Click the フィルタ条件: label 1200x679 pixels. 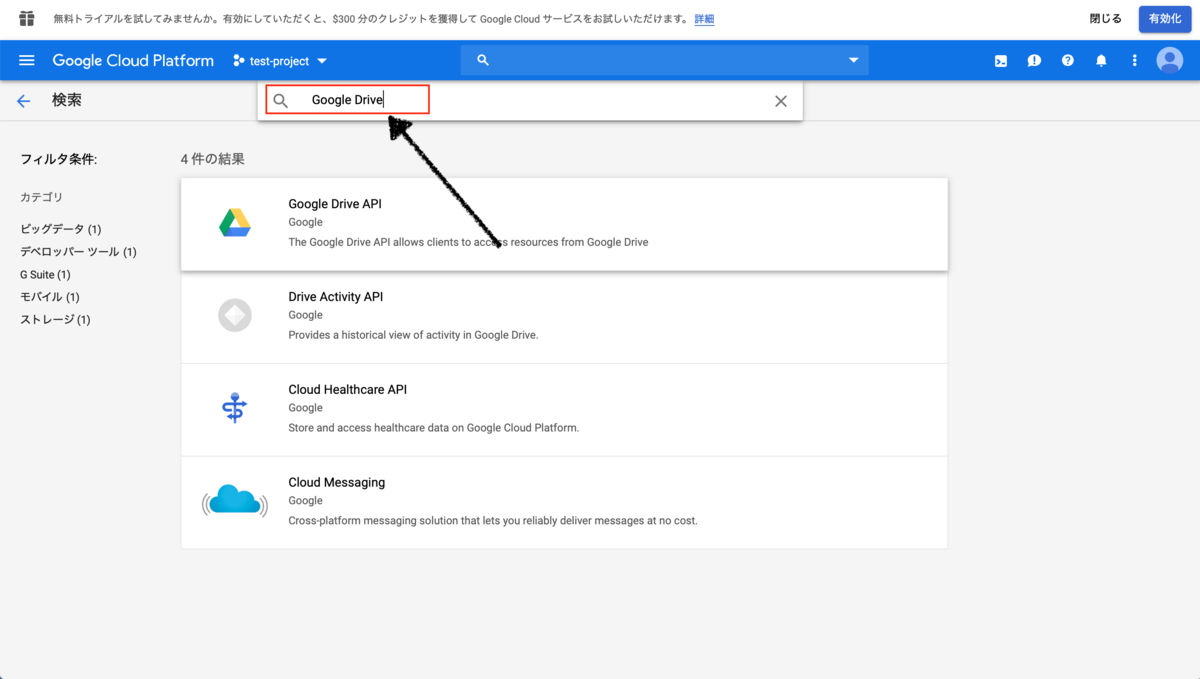pos(59,159)
